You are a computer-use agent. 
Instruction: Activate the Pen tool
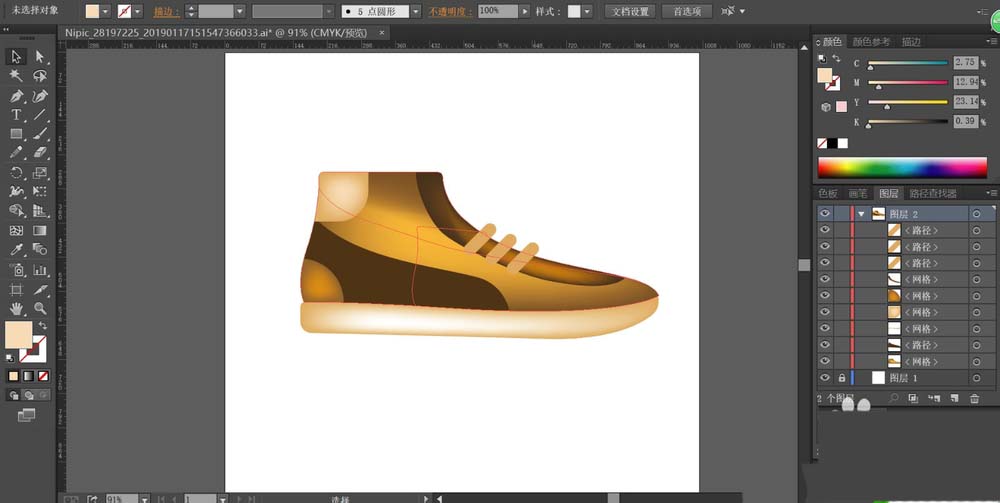coord(16,96)
